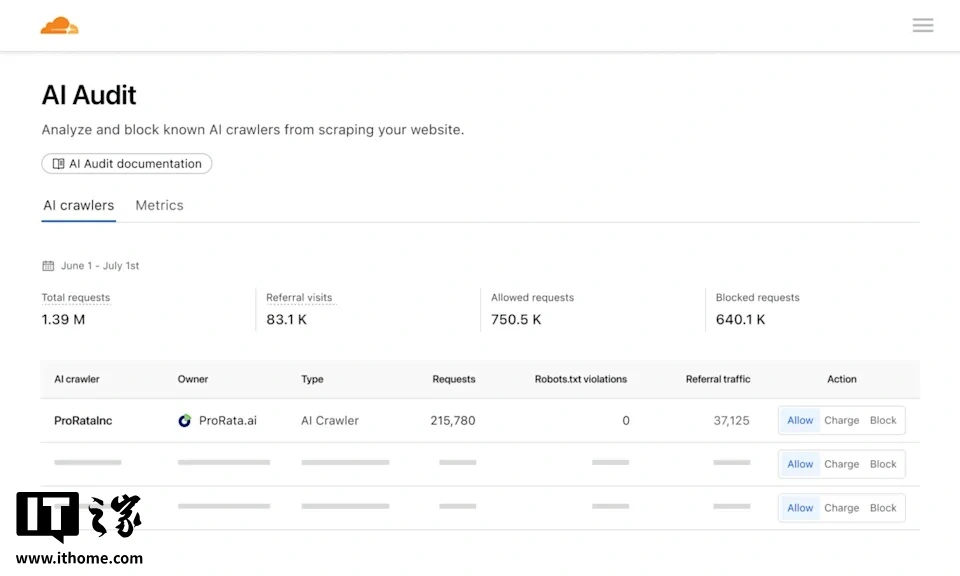Select Block for the ProRataInc crawler
The height and width of the screenshot is (576, 960).
click(883, 421)
